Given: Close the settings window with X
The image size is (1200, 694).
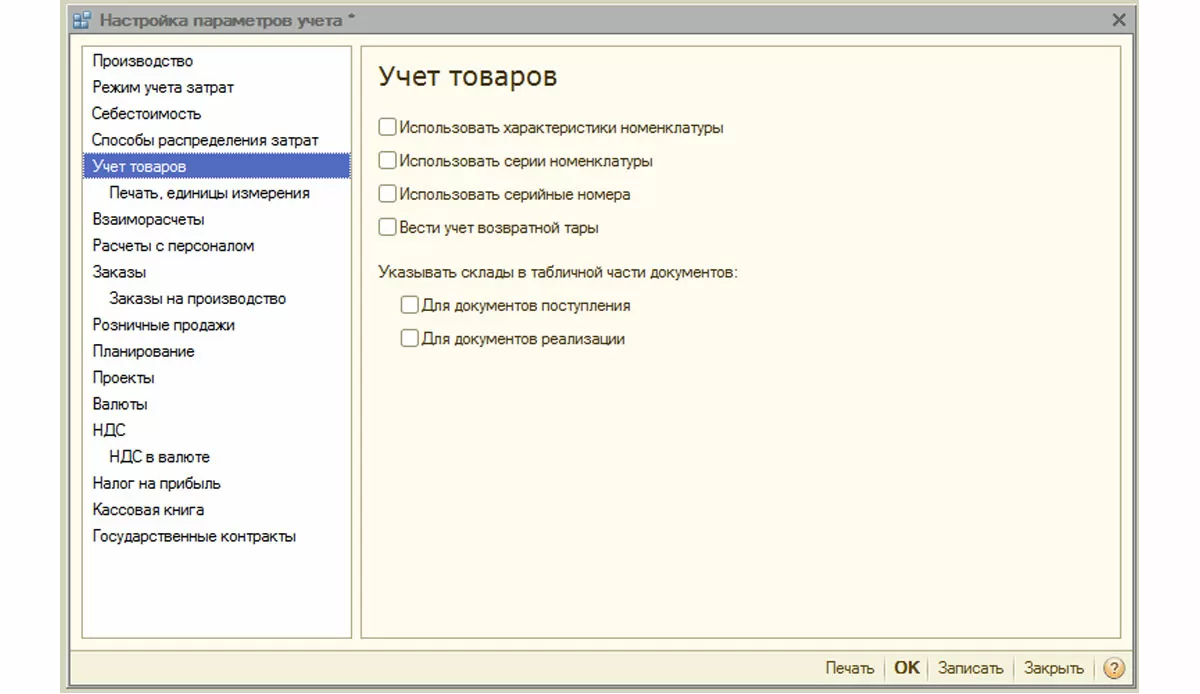Looking at the screenshot, I should pos(1119,20).
